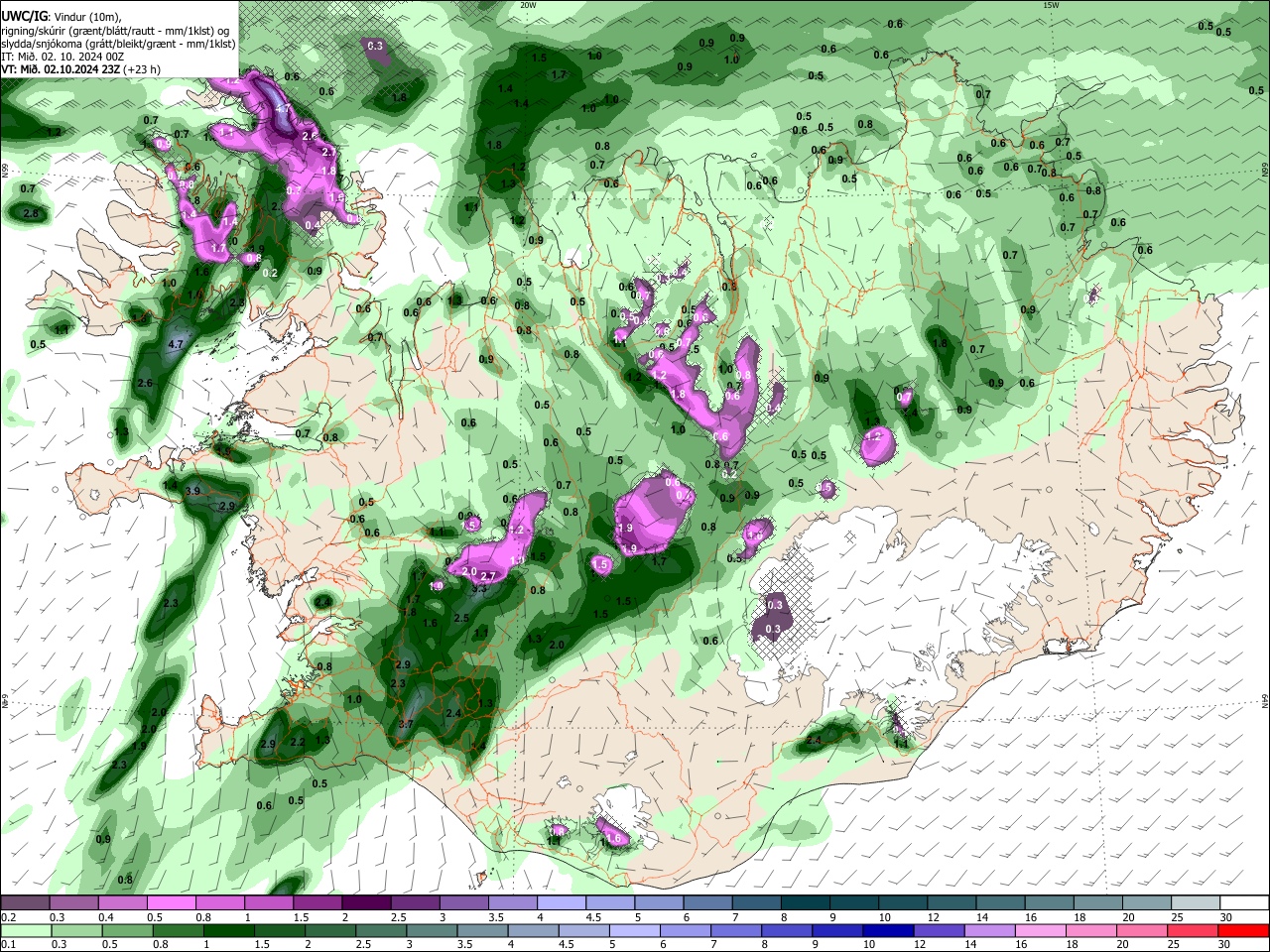Click the '15W' longitude label at top
Image resolution: width=1270 pixels, height=952 pixels.
(x=1051, y=5)
